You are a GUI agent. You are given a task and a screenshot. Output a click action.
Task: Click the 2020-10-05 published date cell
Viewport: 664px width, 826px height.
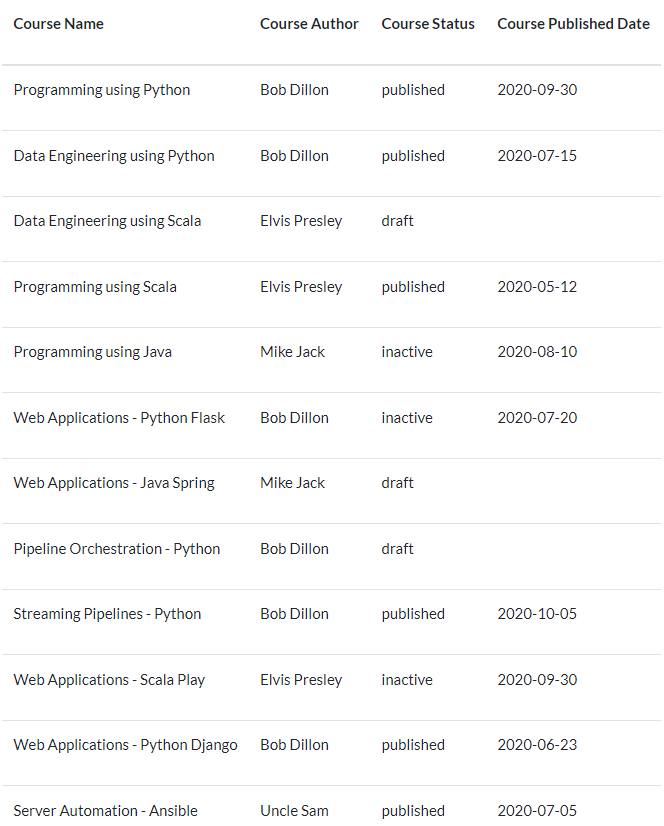pos(537,614)
